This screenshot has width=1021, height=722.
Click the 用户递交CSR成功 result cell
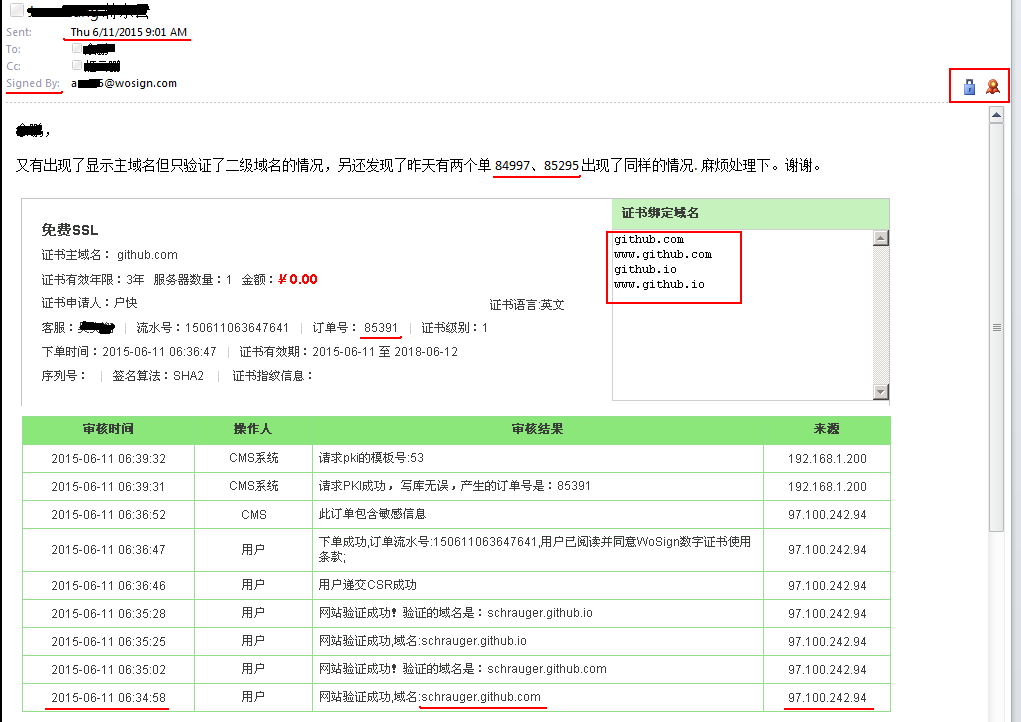click(538, 585)
